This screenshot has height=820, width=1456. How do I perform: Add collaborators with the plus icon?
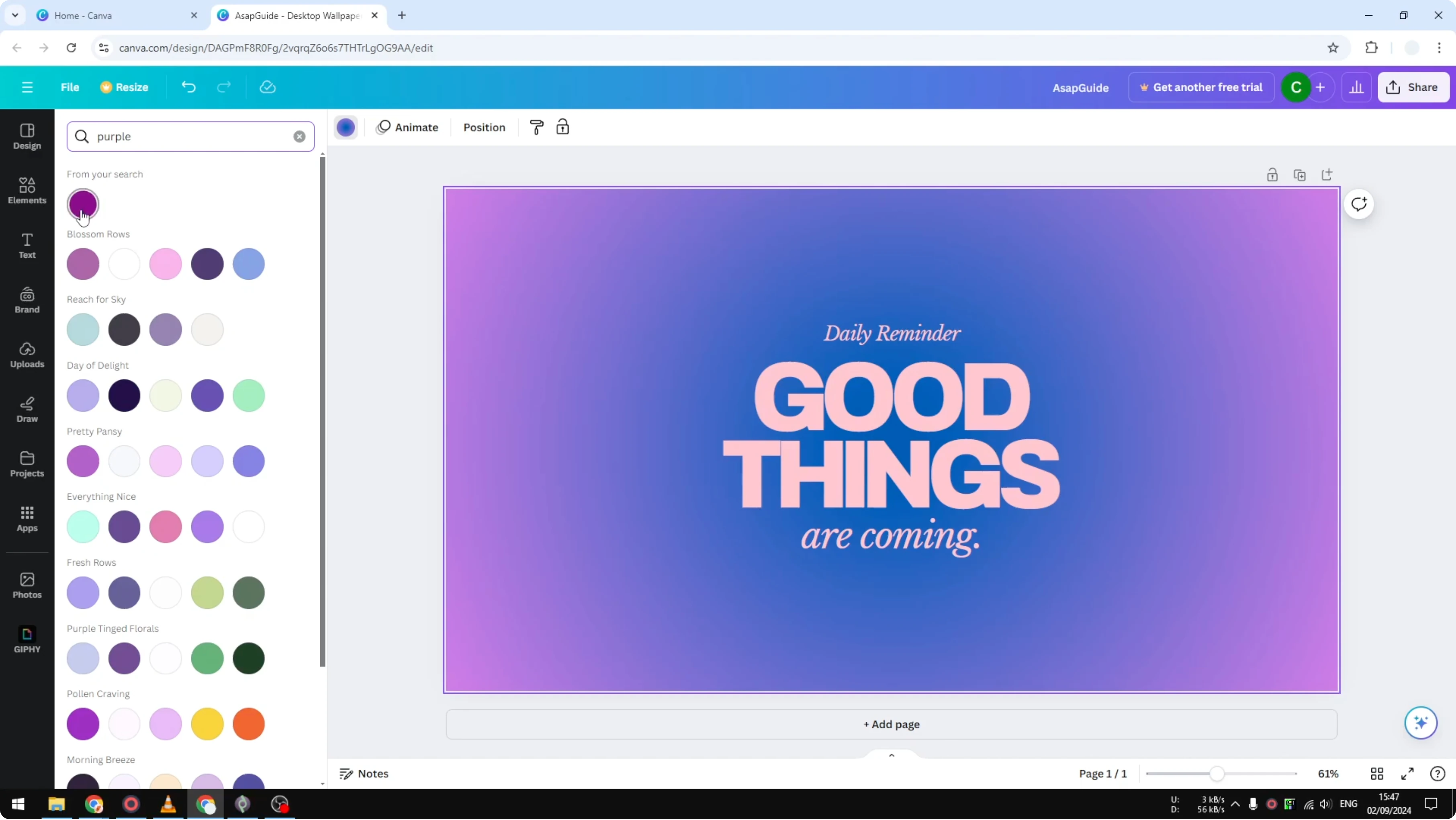point(1320,87)
